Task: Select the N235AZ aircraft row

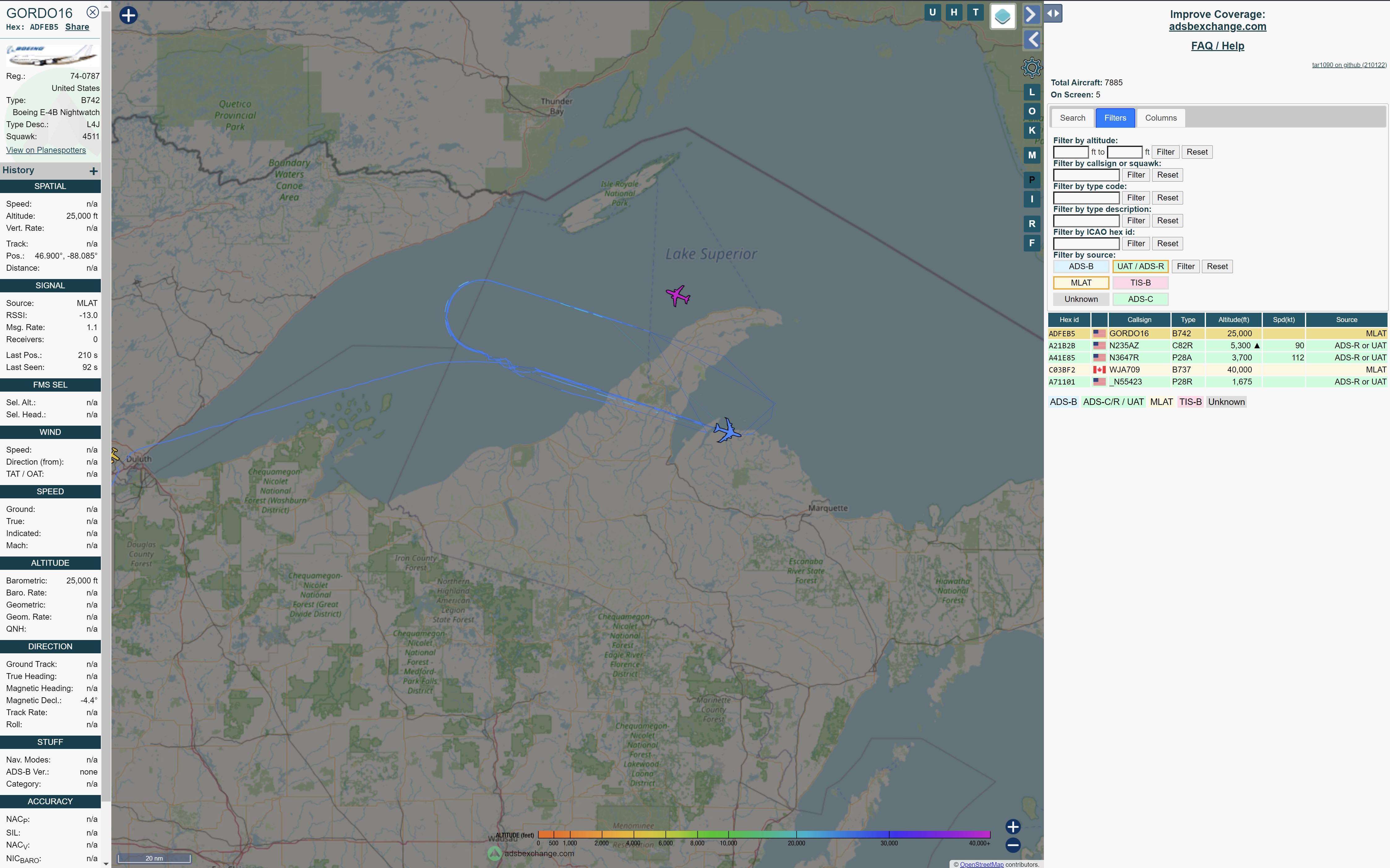Action: point(1217,346)
